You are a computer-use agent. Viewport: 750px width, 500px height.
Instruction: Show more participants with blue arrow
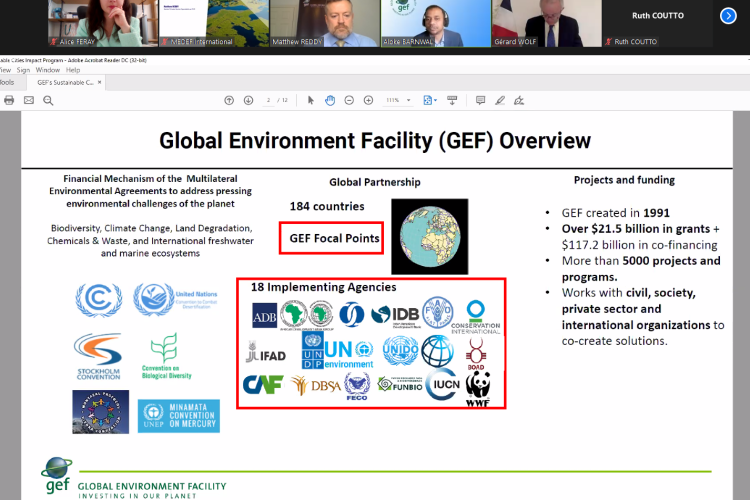pos(728,16)
